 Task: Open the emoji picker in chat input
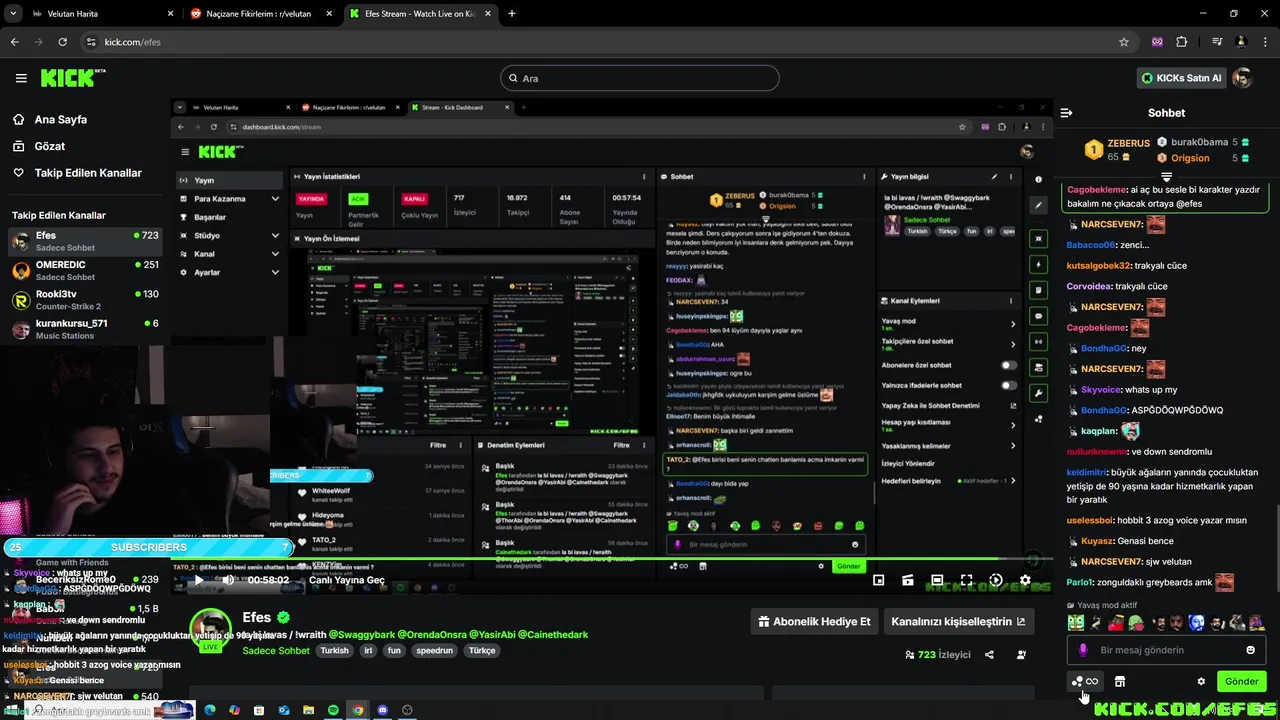pos(1250,650)
